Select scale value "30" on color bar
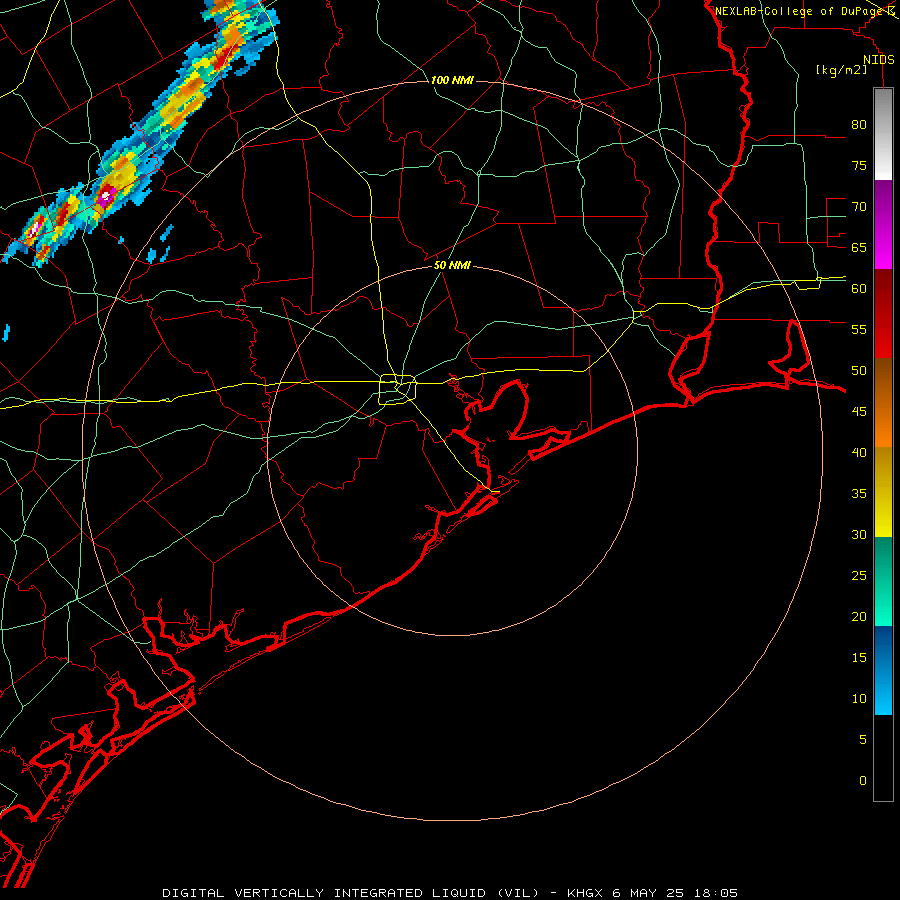The height and width of the screenshot is (900, 900). pyautogui.click(x=859, y=534)
